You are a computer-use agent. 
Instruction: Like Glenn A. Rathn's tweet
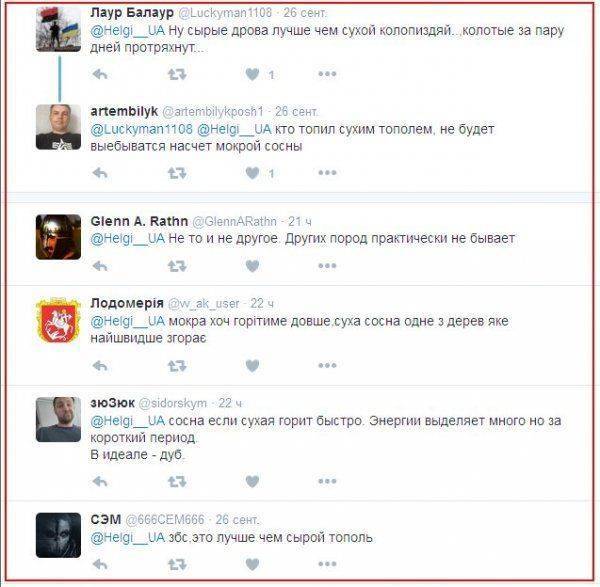pos(252,266)
